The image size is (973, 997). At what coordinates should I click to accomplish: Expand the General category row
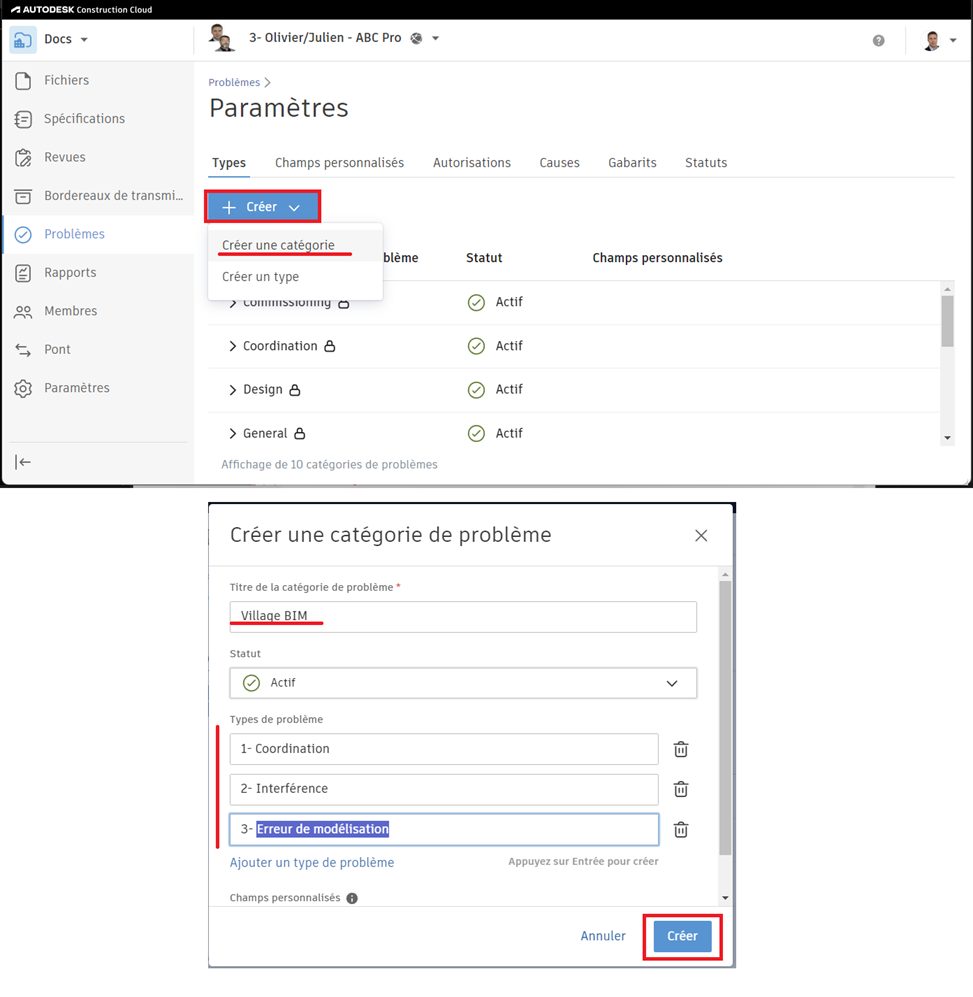[x=233, y=434]
